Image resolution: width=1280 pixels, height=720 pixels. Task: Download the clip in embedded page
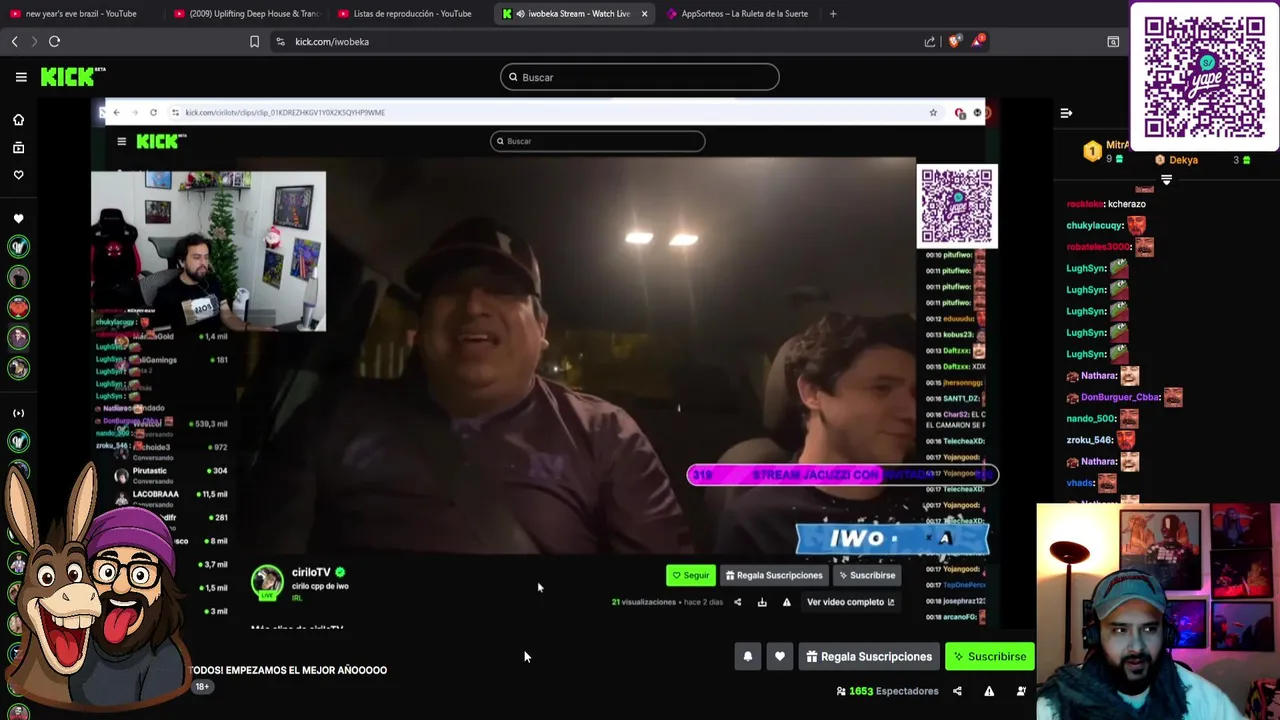[x=762, y=602]
